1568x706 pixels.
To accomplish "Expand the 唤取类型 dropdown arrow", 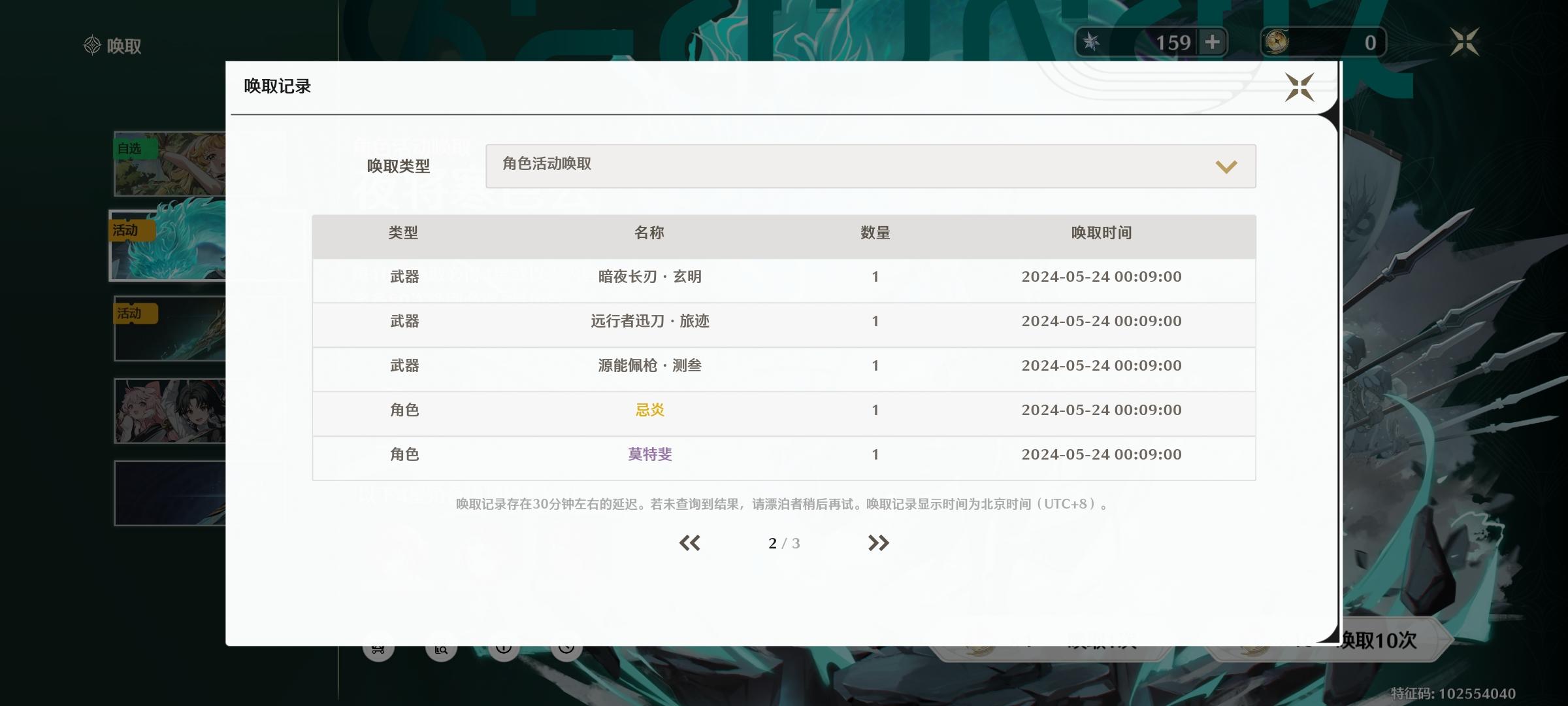I will 1226,167.
